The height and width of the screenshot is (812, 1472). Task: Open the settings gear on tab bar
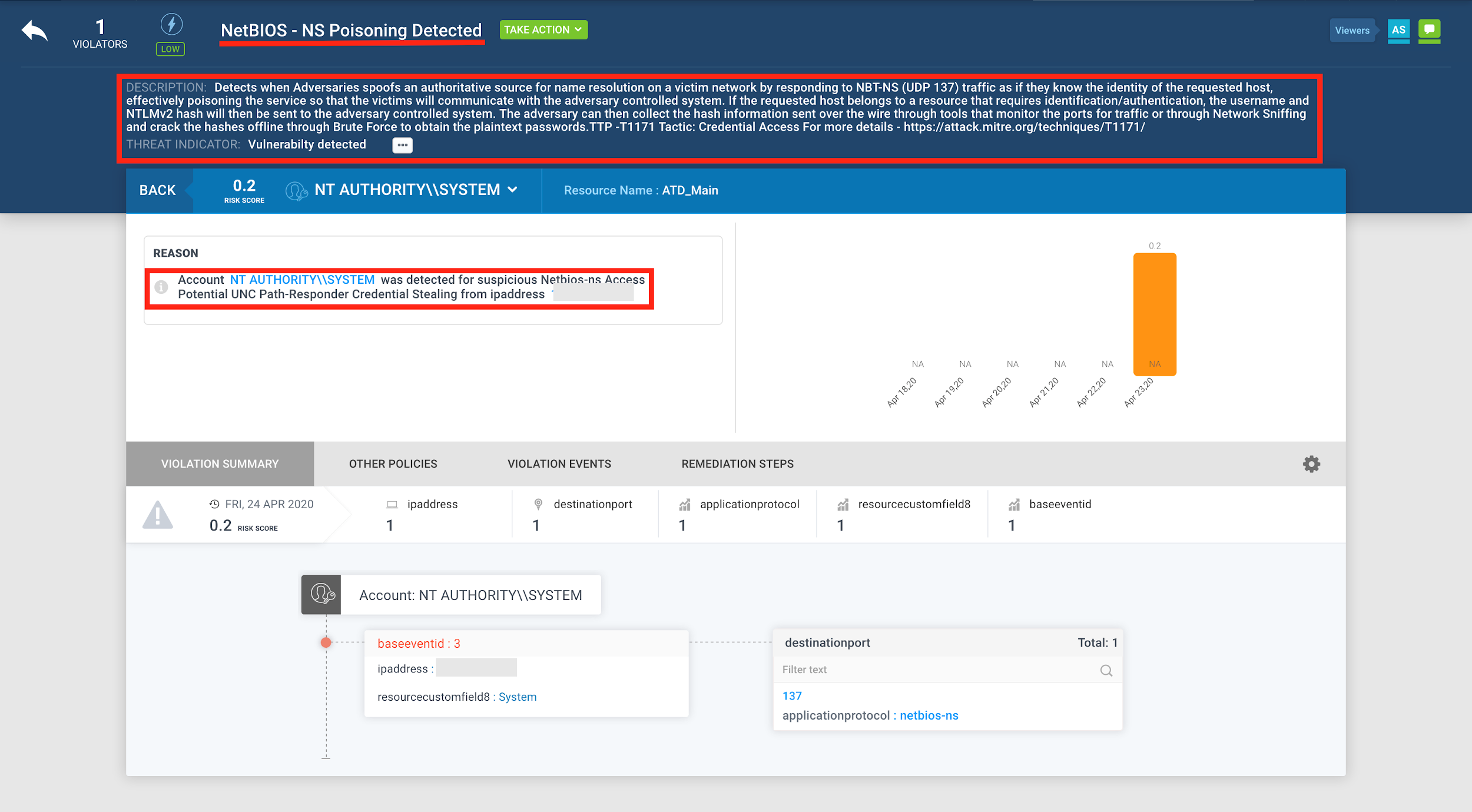click(1311, 464)
